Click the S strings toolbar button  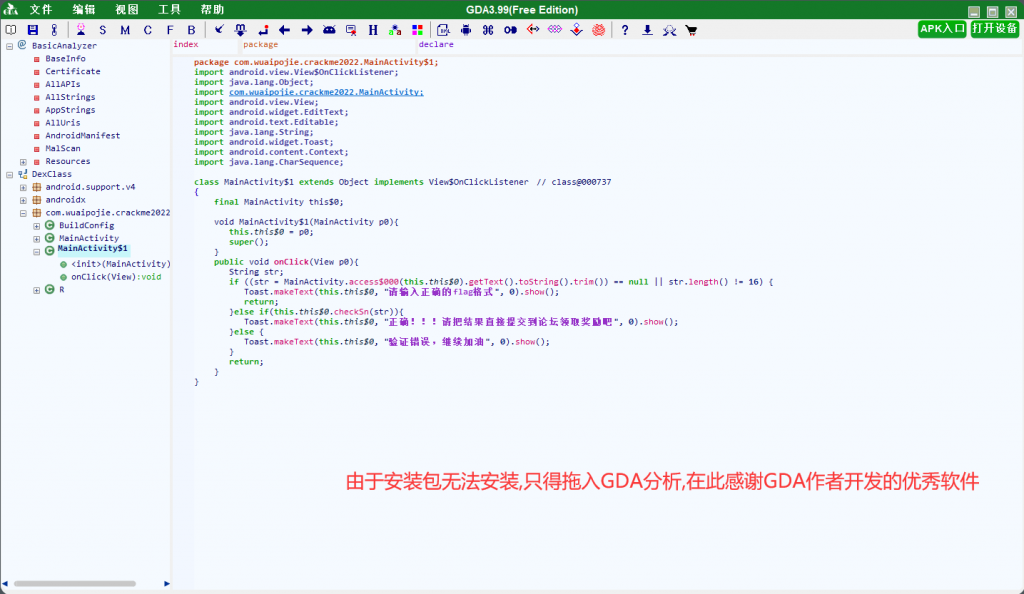point(103,30)
